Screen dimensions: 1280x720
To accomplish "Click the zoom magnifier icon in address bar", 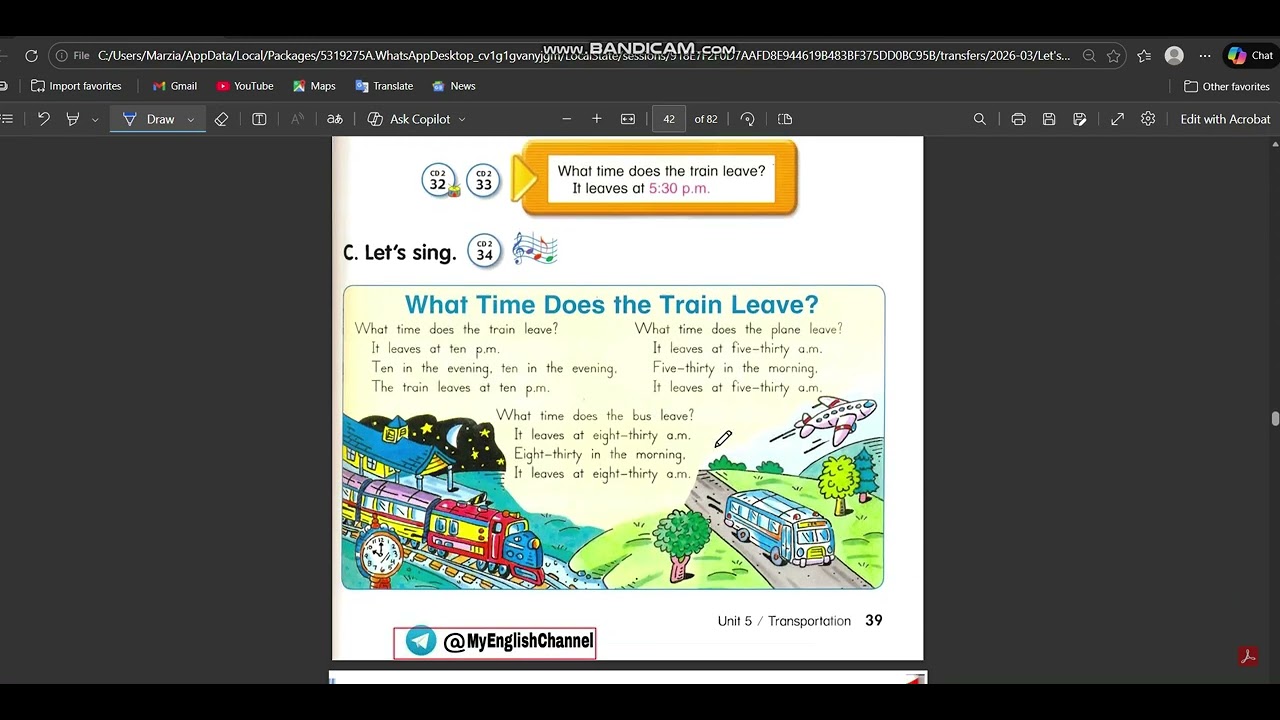I will tap(1089, 56).
